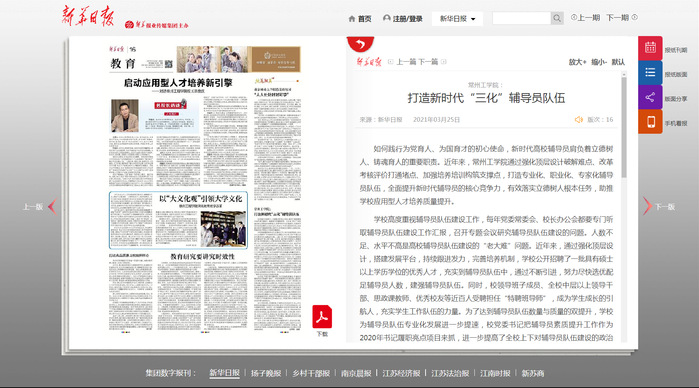Click the search magnifier icon

pos(557,18)
